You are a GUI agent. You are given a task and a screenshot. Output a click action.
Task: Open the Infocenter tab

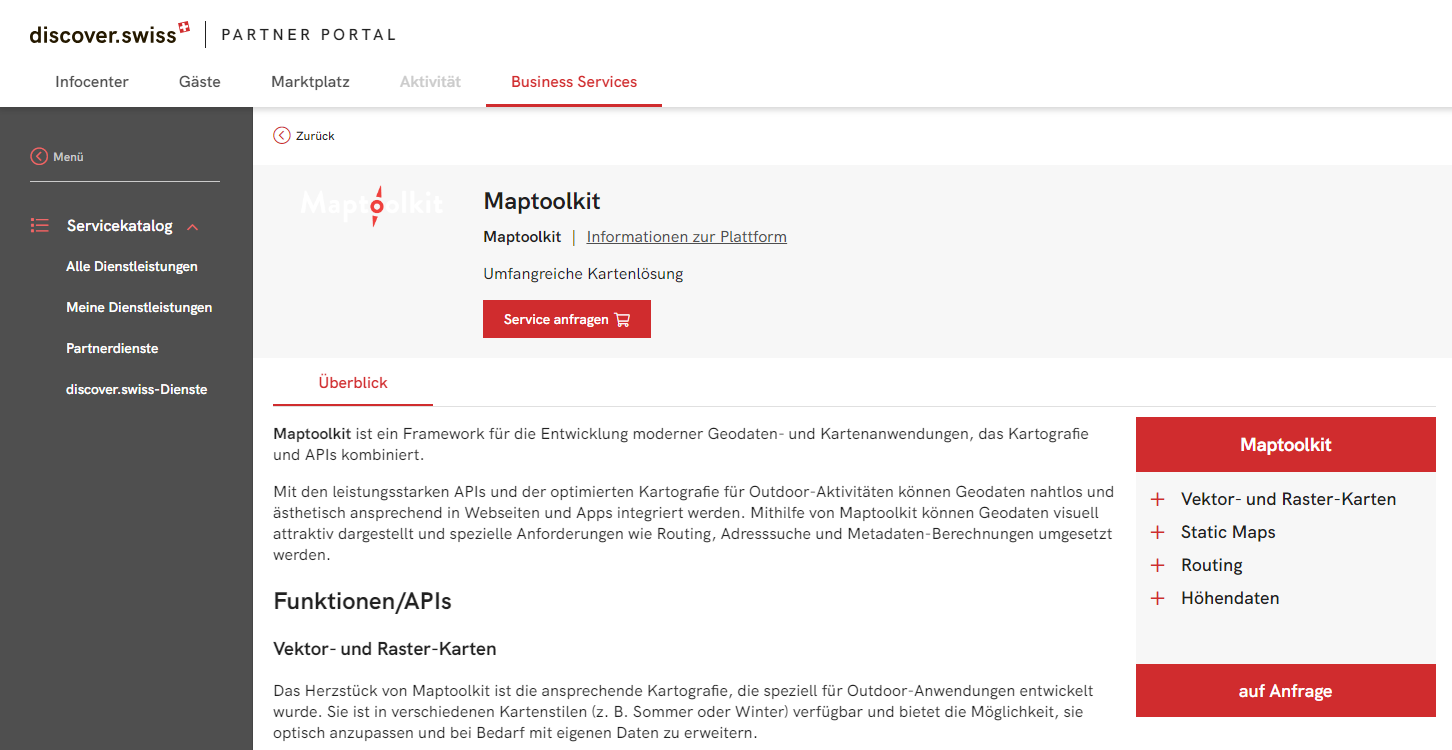click(x=92, y=82)
